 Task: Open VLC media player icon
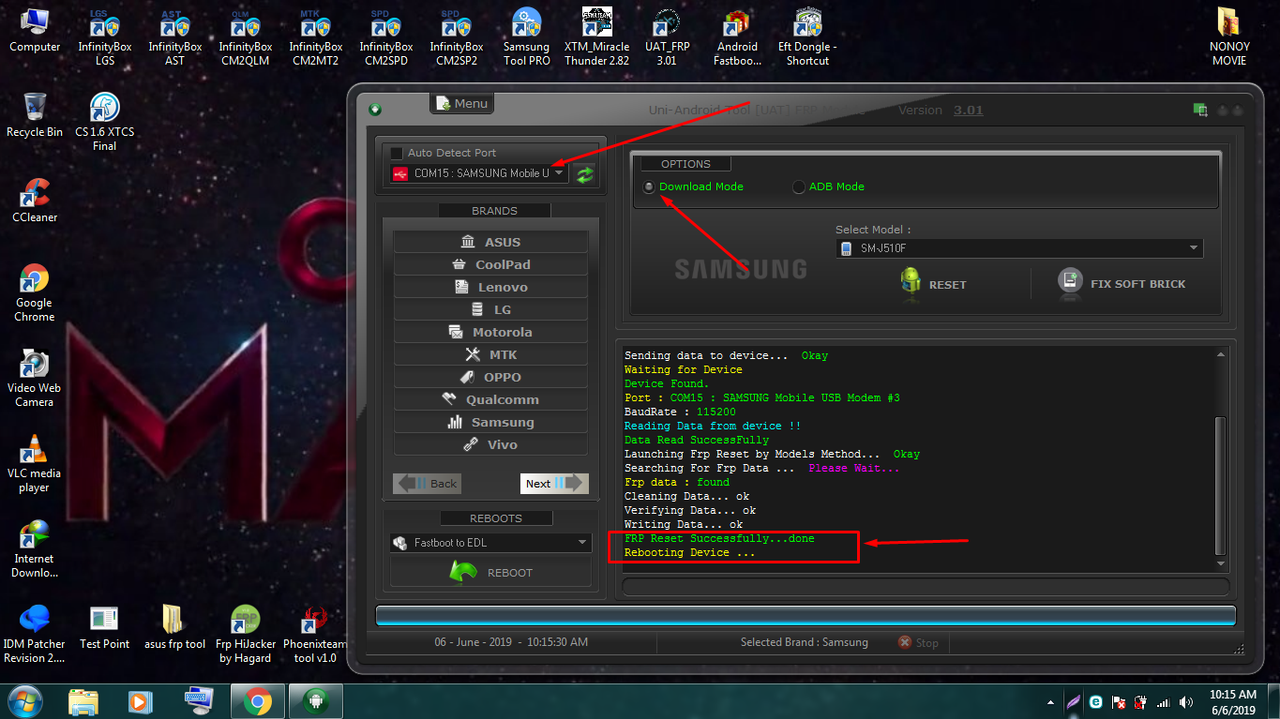pos(34,464)
